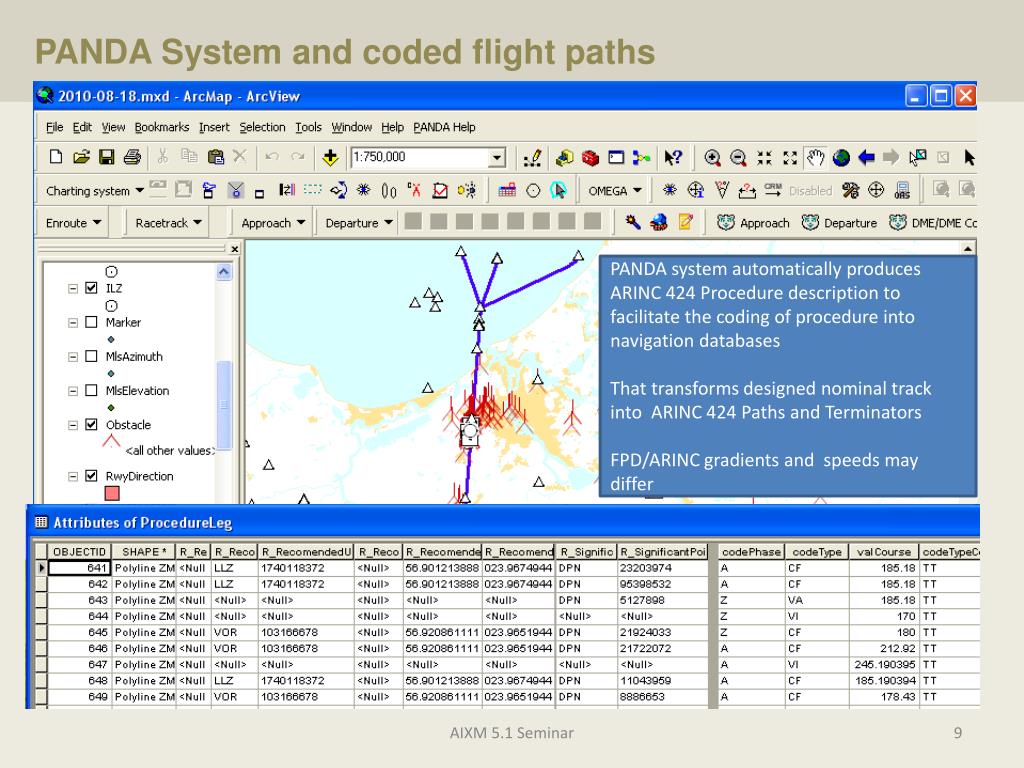This screenshot has height=768, width=1024.
Task: Open the Charting system dropdown
Action: (95, 191)
